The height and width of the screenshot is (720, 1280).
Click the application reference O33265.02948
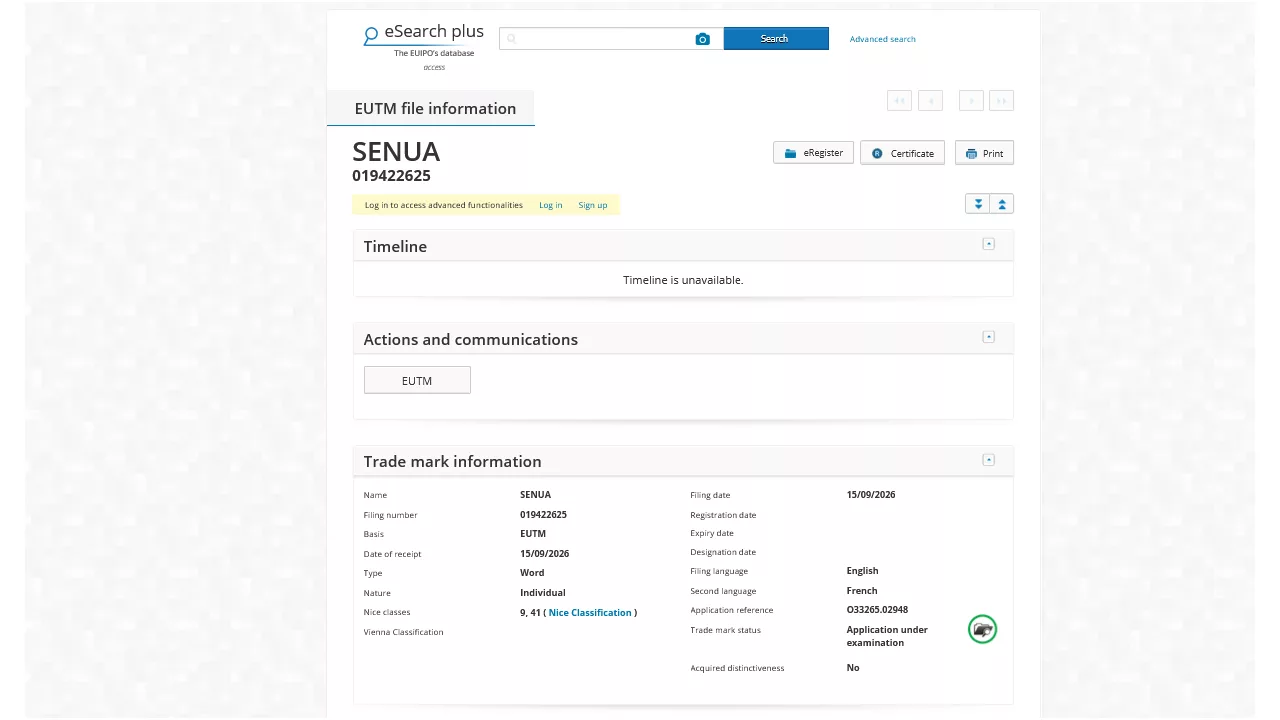click(877, 610)
